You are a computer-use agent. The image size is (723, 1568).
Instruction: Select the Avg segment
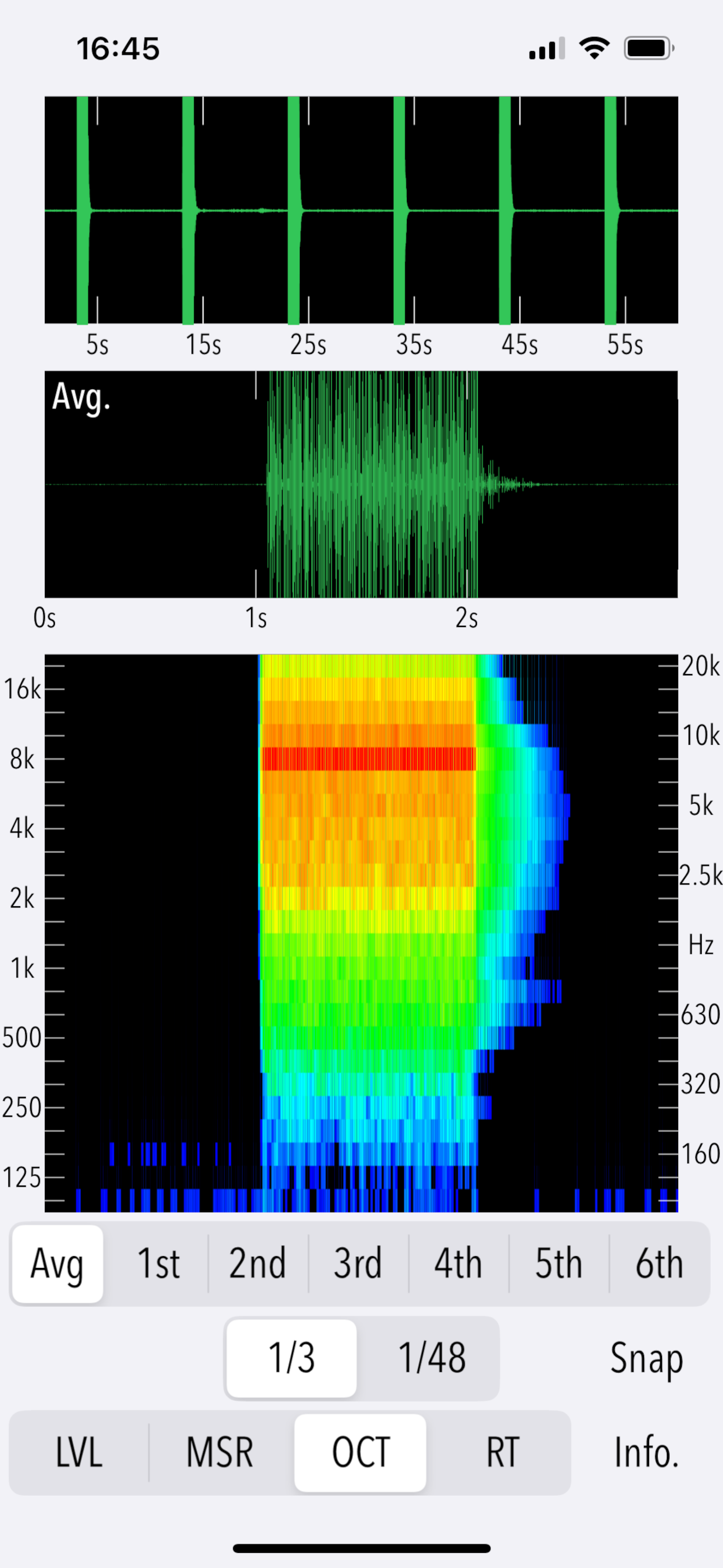click(58, 1264)
